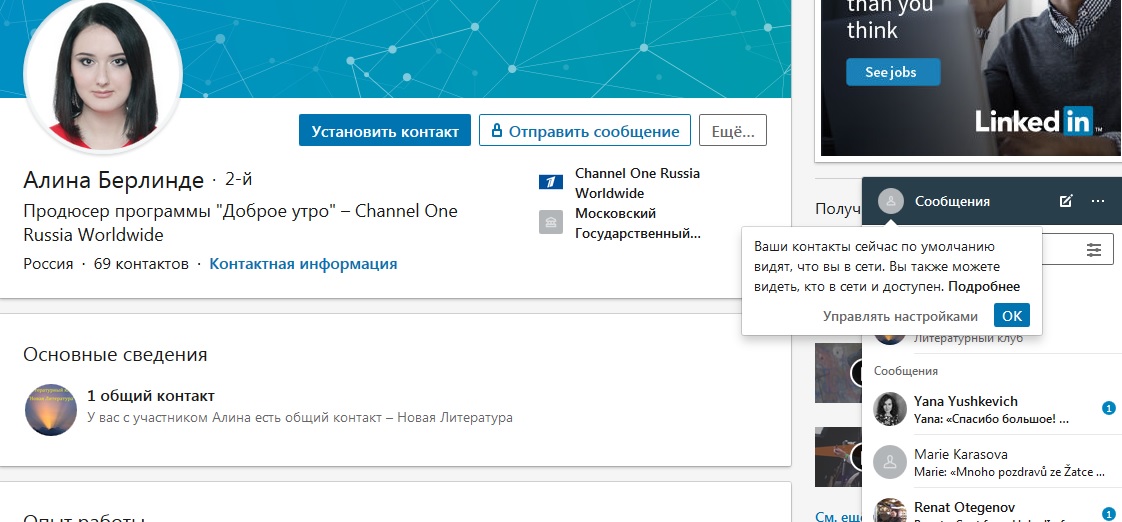Click the messaging panel avatar icon
The image size is (1122, 522).
[891, 201]
